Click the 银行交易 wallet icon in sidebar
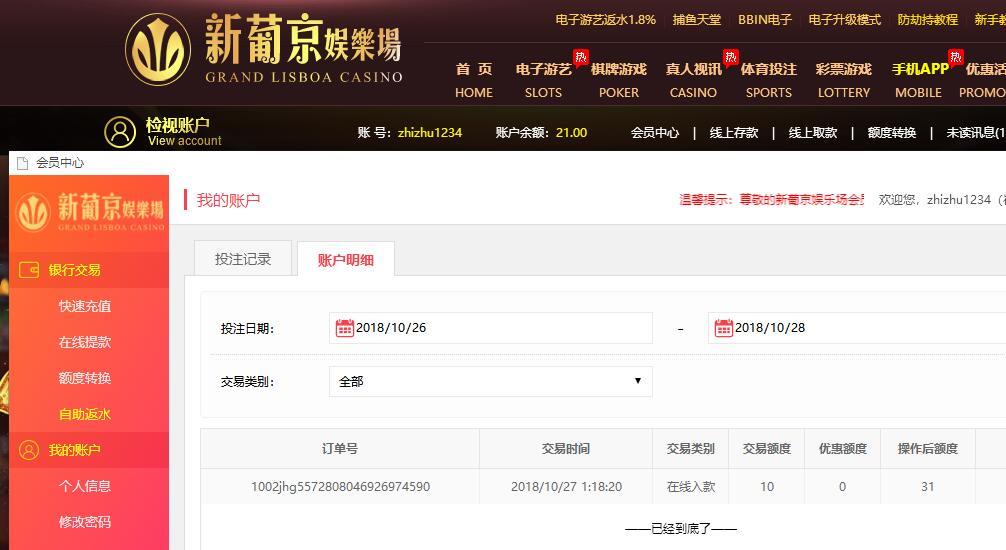This screenshot has width=1006, height=550. click(29, 270)
